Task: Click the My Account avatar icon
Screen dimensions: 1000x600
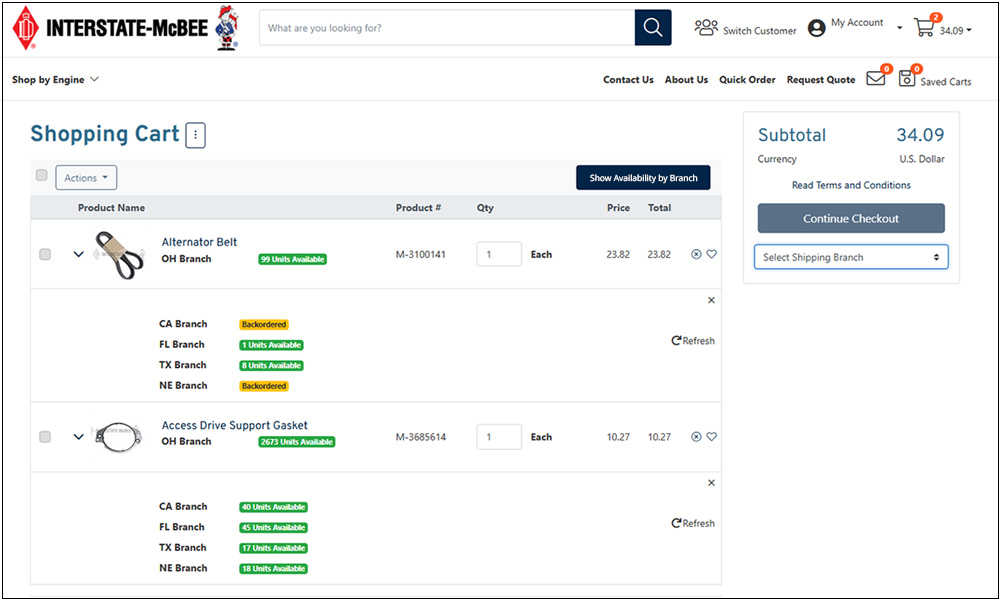Action: tap(816, 28)
